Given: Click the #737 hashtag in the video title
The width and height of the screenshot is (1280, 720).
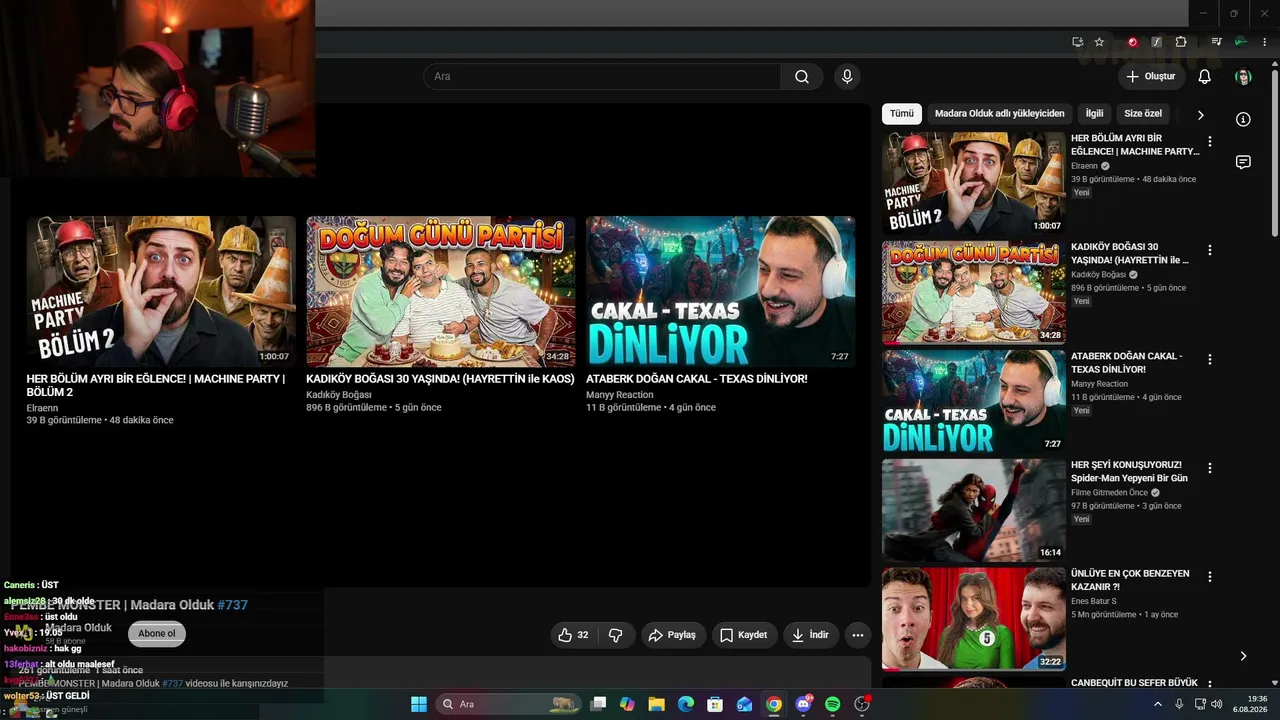Looking at the screenshot, I should (x=233, y=605).
